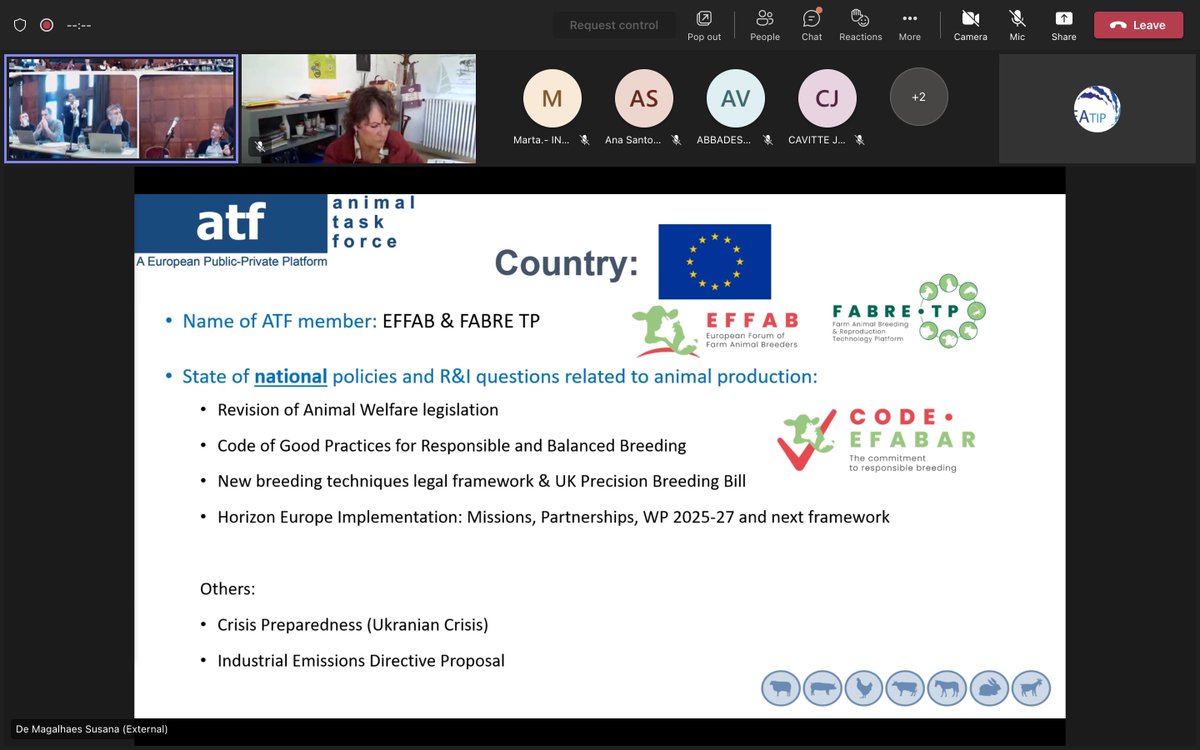Viewport: 1200px width, 750px height.
Task: Select the presenter webcam video thumbnail
Action: [x=358, y=108]
